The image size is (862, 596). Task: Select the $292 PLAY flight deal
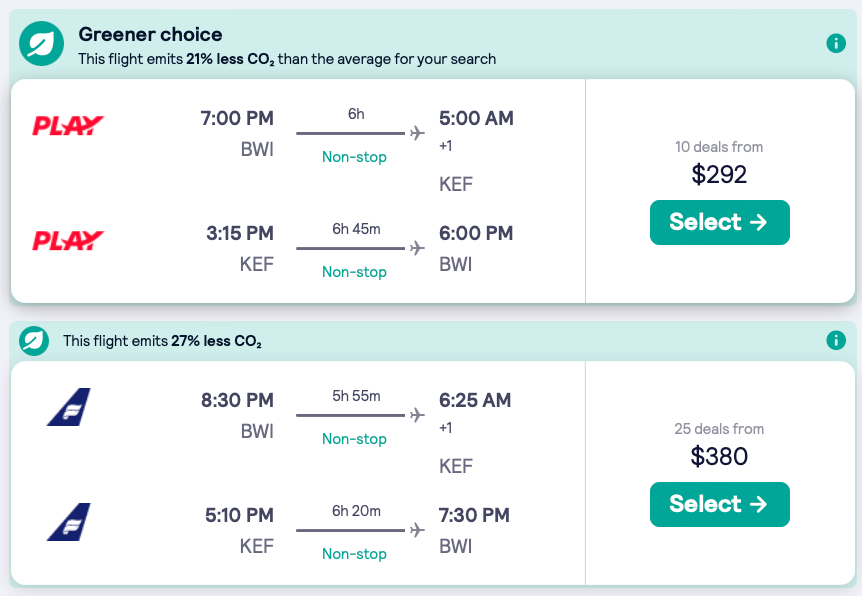(719, 222)
